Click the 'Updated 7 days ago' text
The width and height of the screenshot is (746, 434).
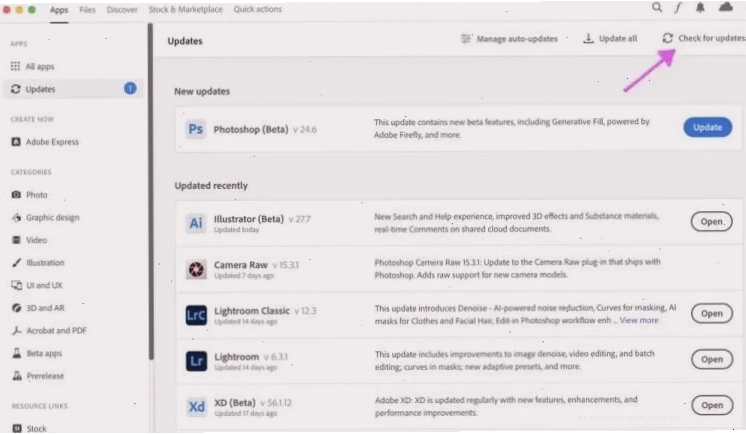pos(244,276)
